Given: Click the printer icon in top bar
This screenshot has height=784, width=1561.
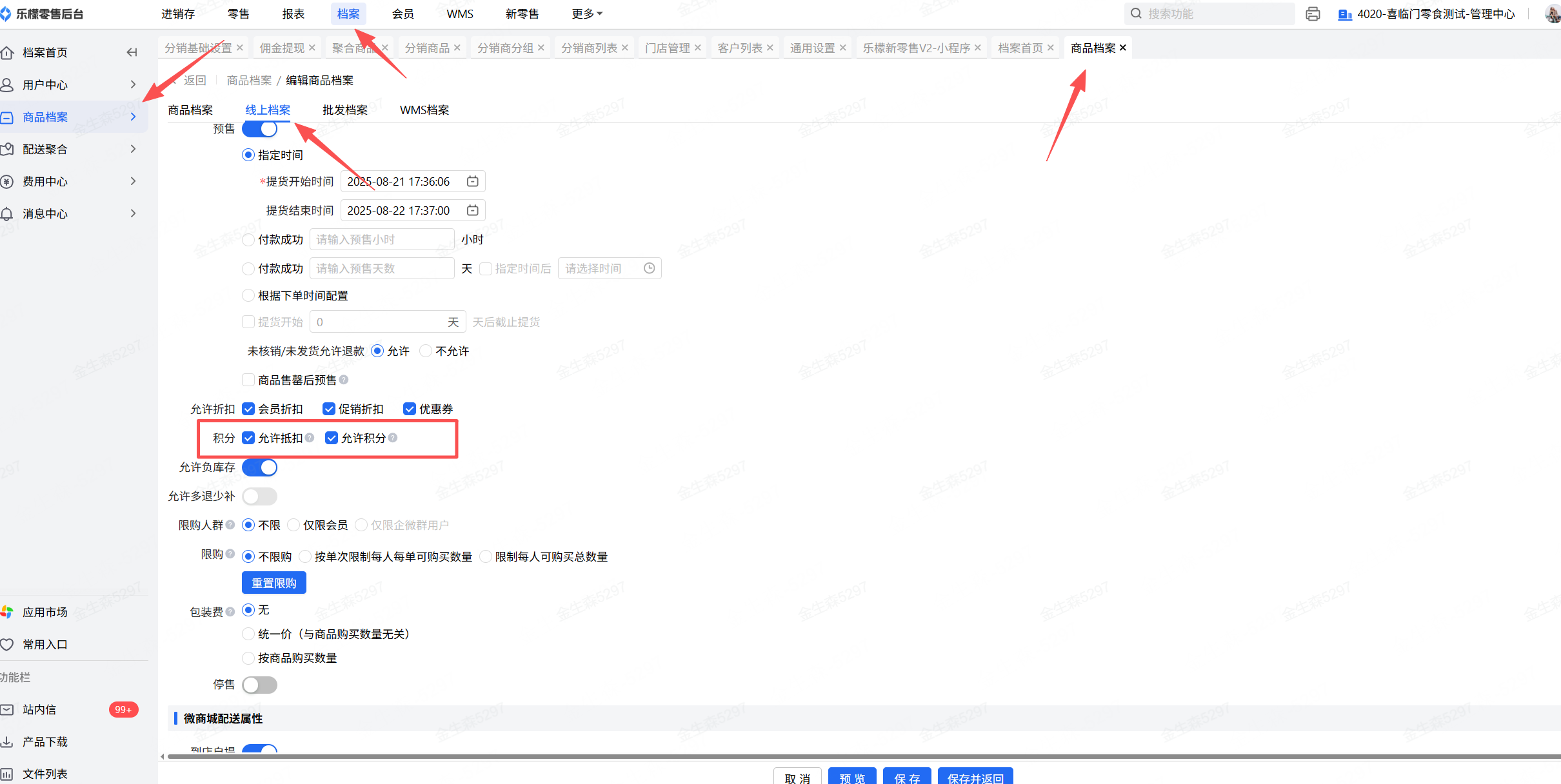Looking at the screenshot, I should (1312, 14).
